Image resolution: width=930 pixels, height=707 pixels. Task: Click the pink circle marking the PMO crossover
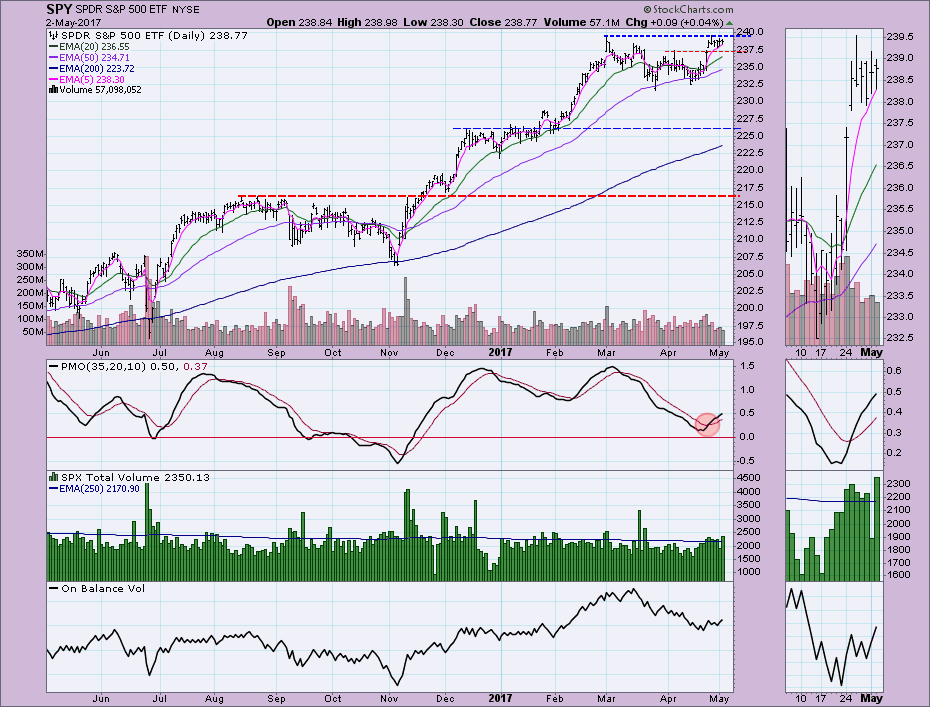click(x=707, y=425)
